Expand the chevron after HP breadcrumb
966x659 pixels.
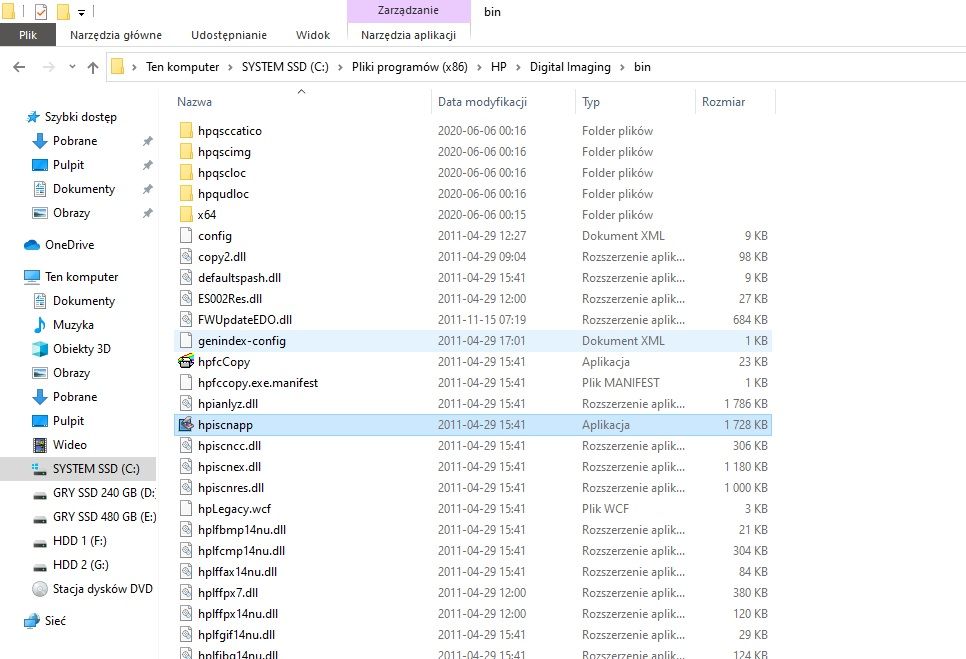[x=518, y=67]
